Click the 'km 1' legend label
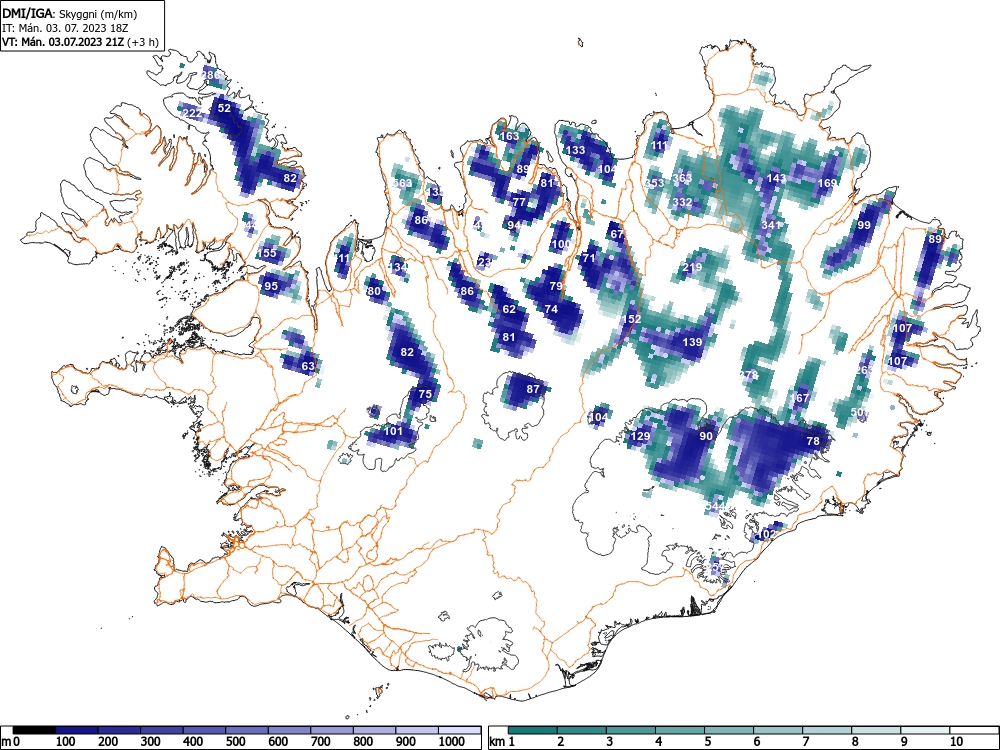The width and height of the screenshot is (1000, 750). coord(502,742)
